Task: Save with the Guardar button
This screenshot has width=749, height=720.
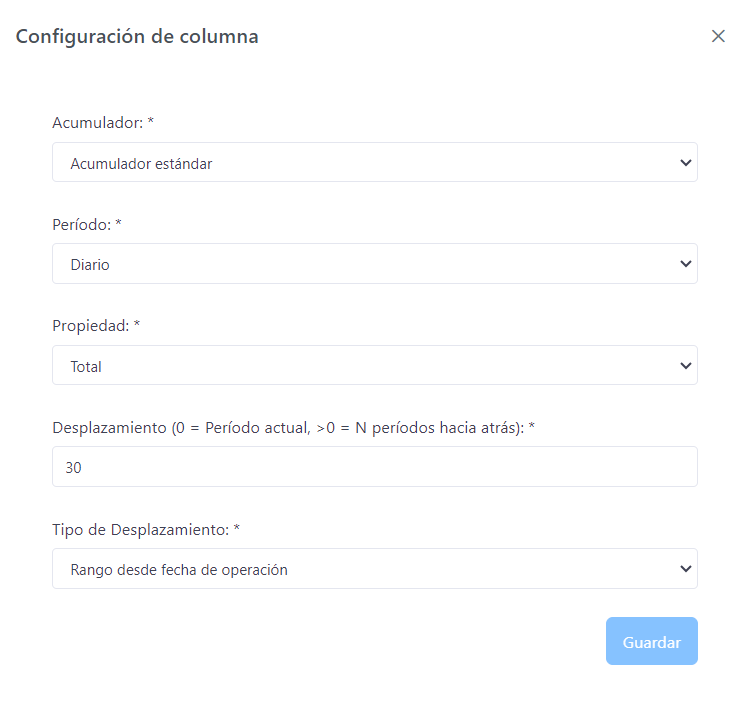Action: tap(652, 641)
